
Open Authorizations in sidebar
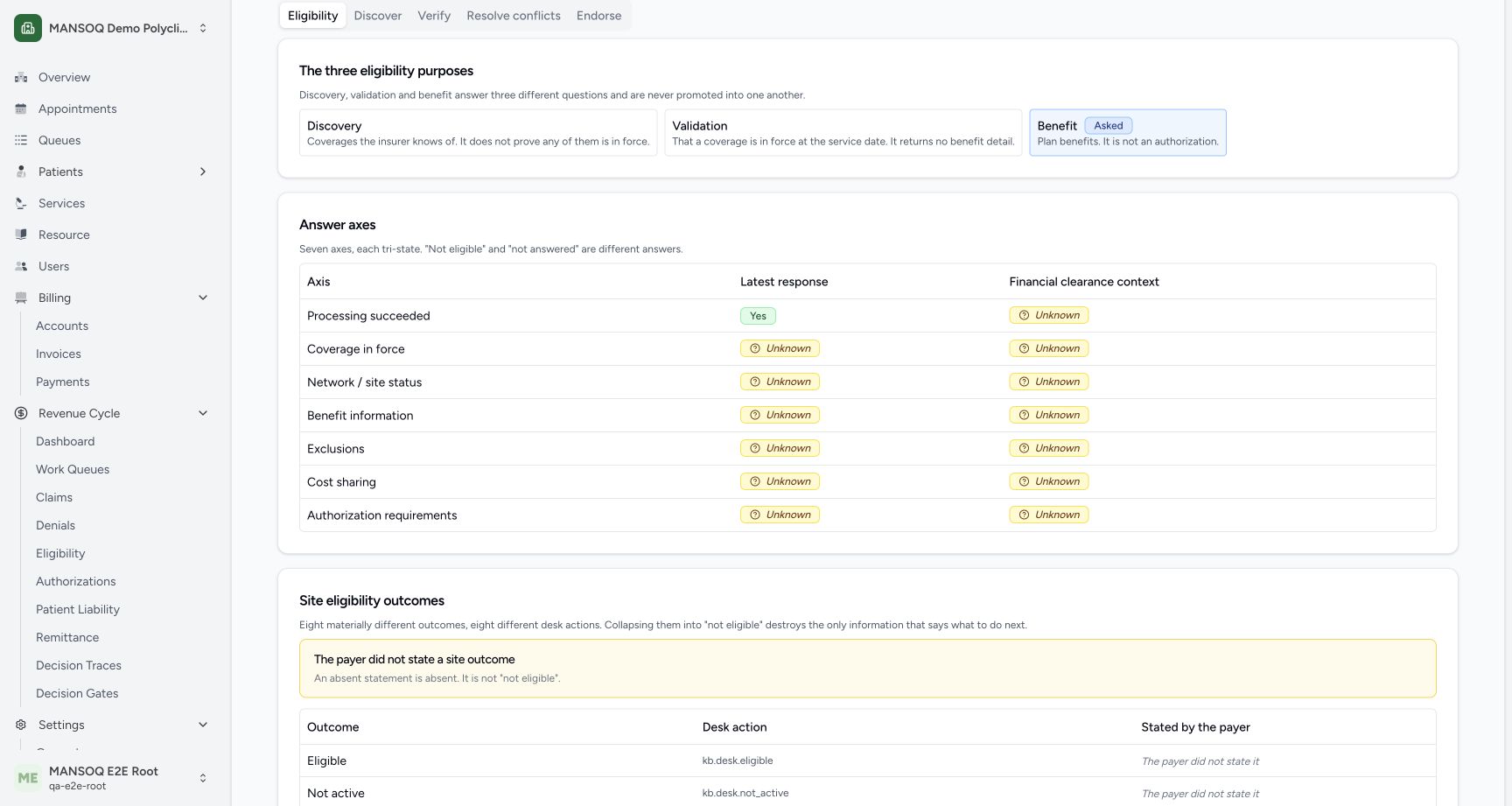tap(76, 581)
